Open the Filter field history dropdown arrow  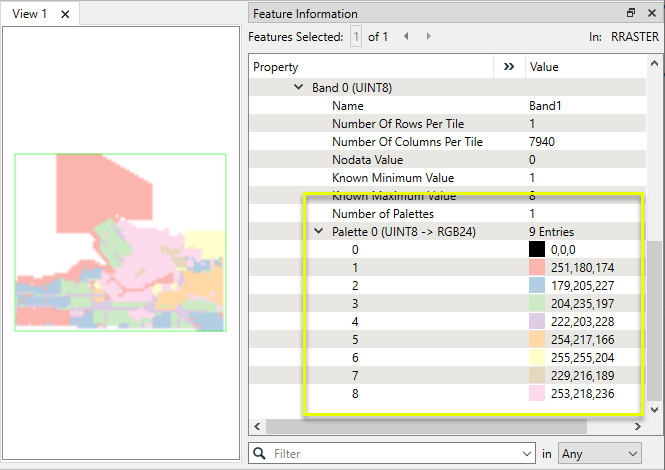click(526, 454)
